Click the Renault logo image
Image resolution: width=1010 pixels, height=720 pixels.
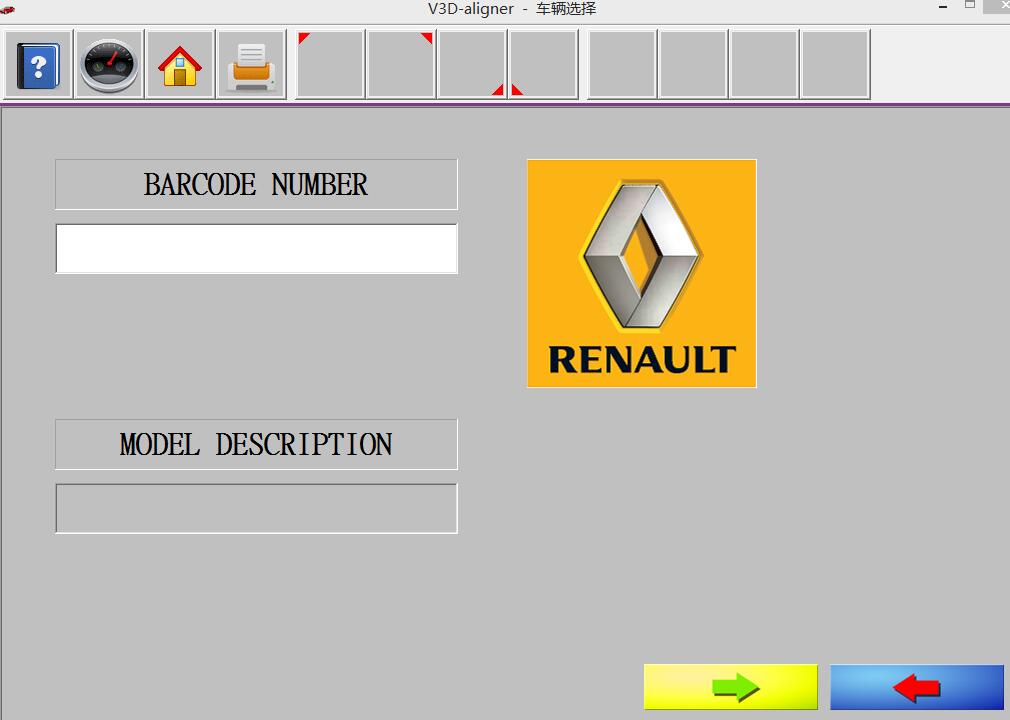(x=641, y=273)
